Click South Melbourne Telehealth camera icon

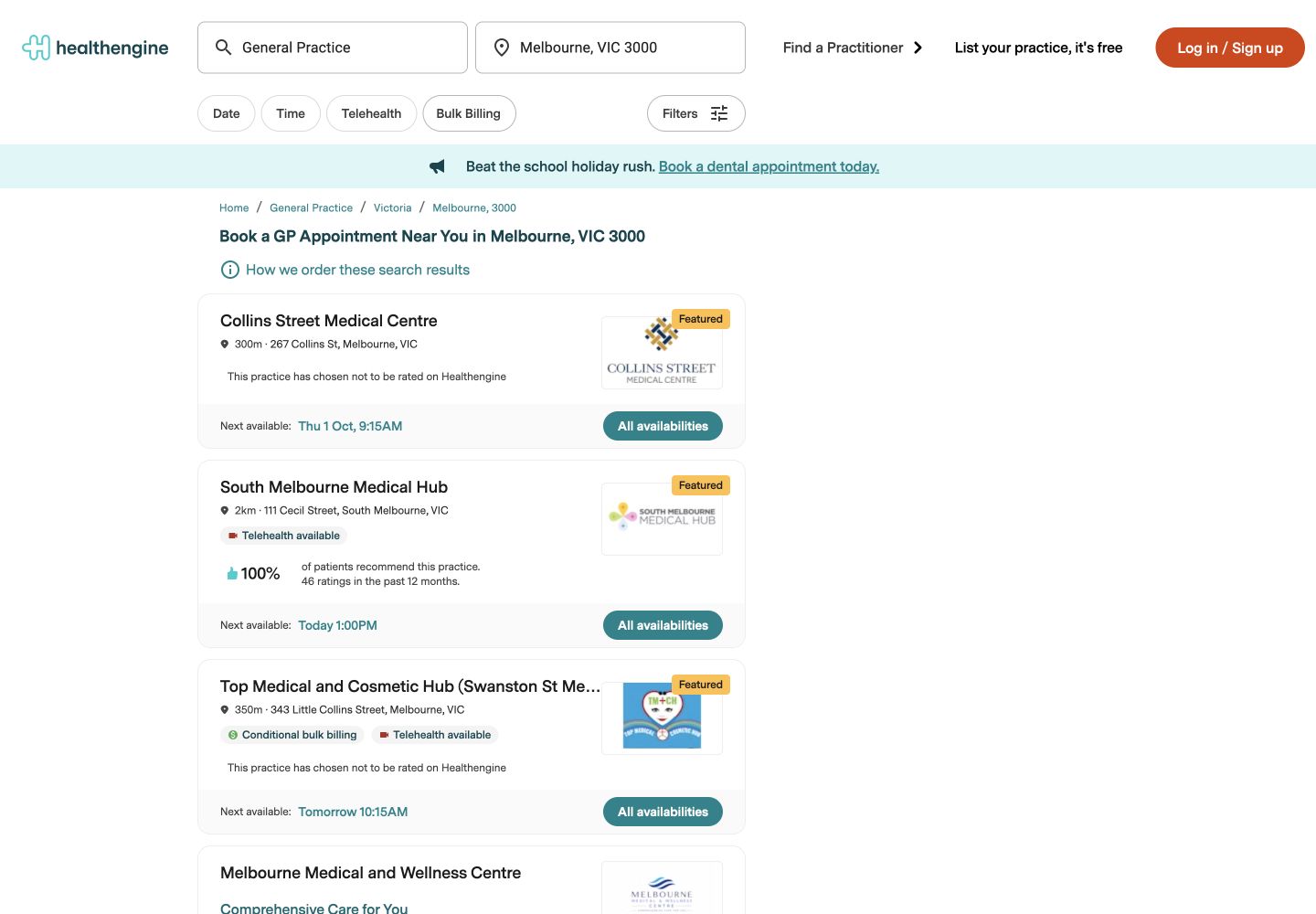[233, 536]
